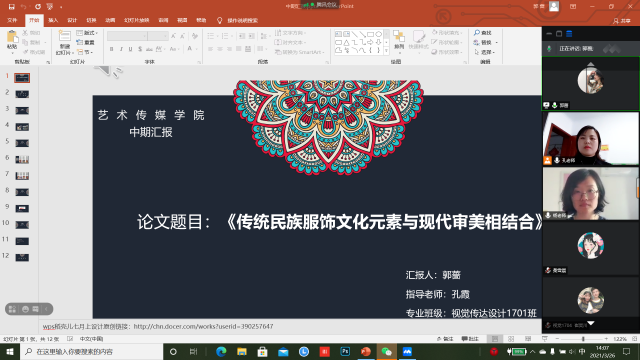
Task: Expand the shapes gallery More arrow
Action: (387, 51)
